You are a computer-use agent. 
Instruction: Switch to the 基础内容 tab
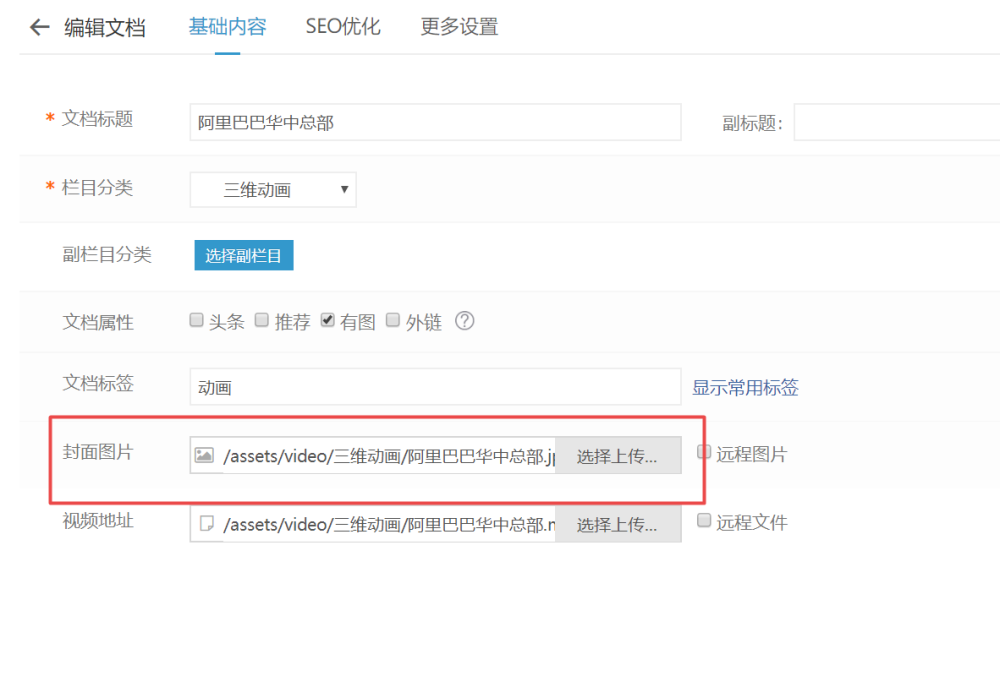tap(228, 27)
